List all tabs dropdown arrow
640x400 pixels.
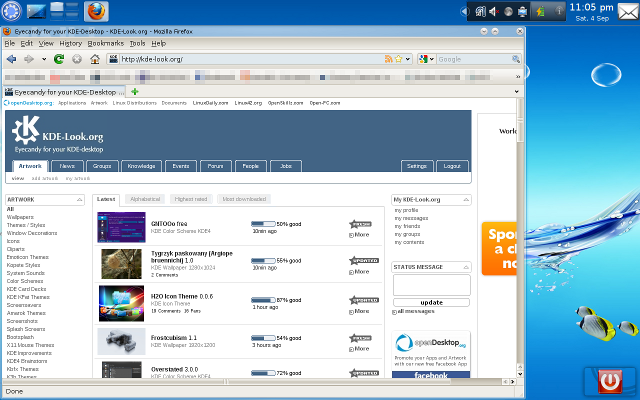pos(517,92)
